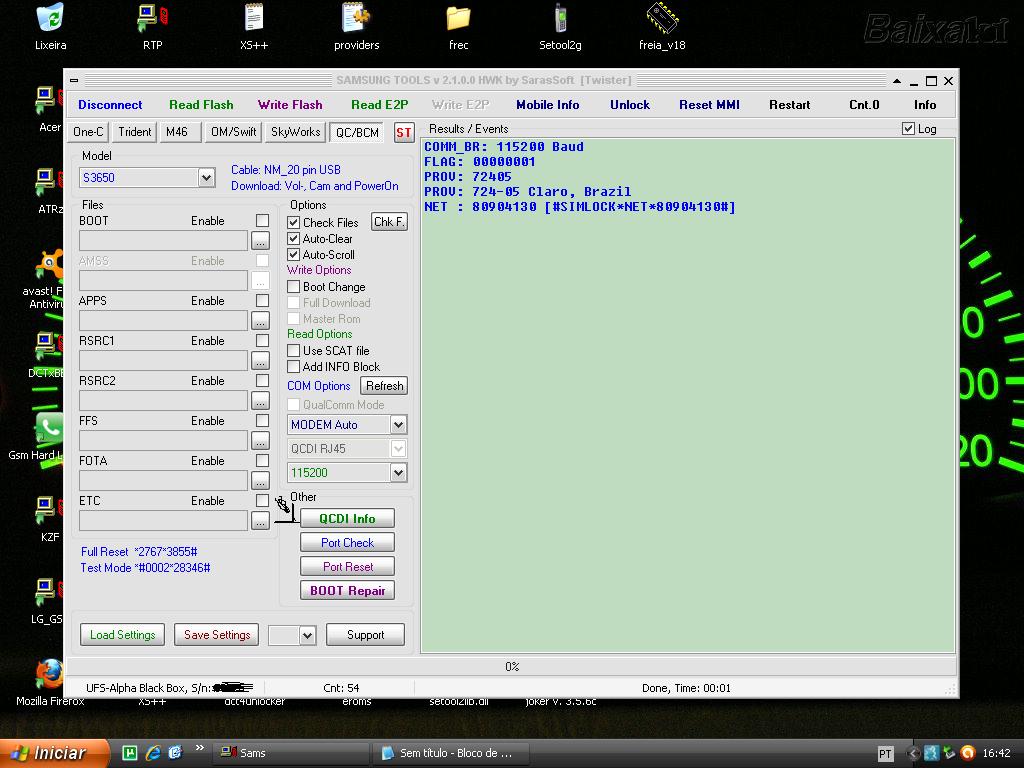1024x768 pixels.
Task: Click Write Flash in the toolbar
Action: point(290,104)
